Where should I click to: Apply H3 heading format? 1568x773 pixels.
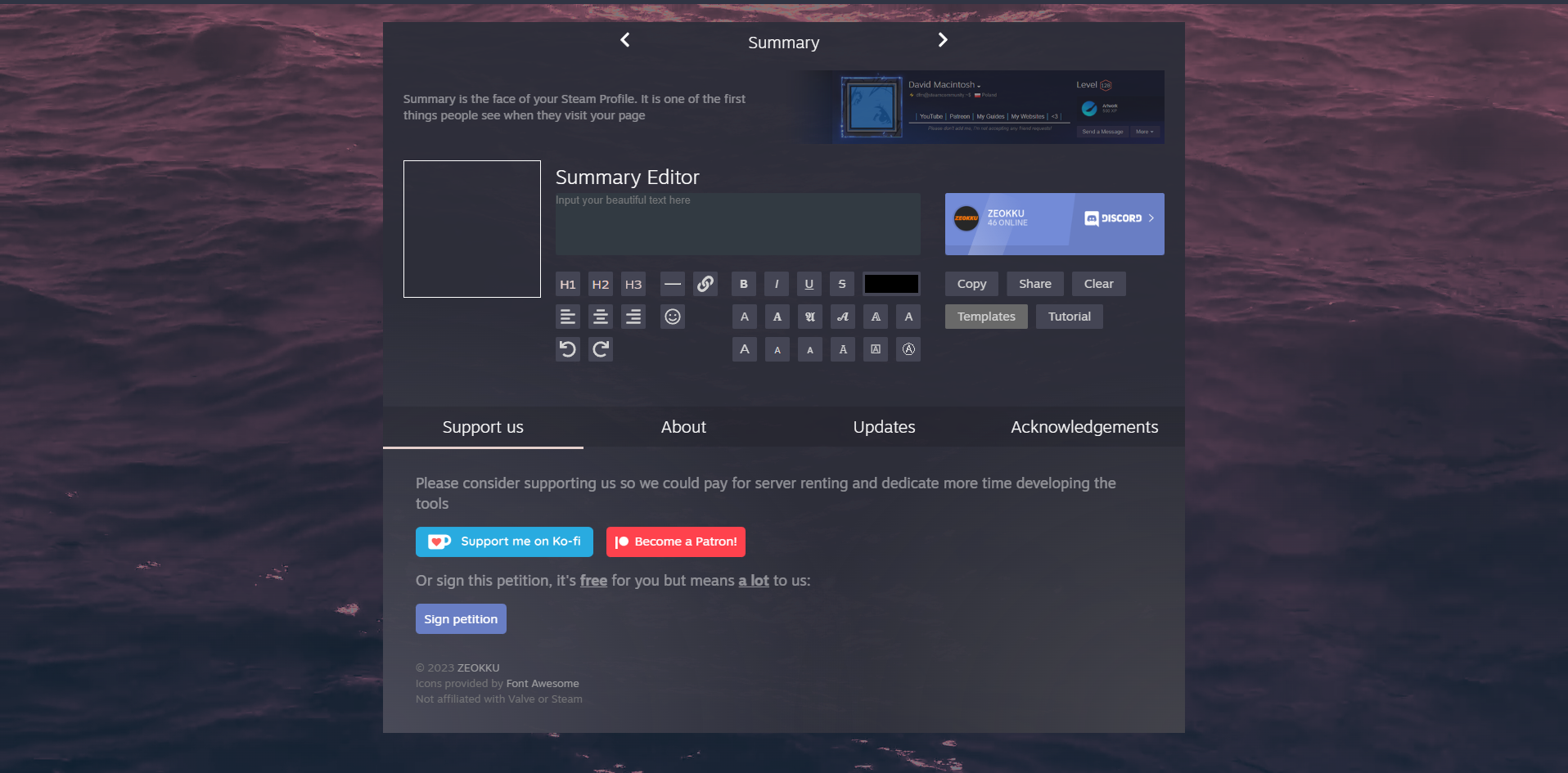point(633,284)
